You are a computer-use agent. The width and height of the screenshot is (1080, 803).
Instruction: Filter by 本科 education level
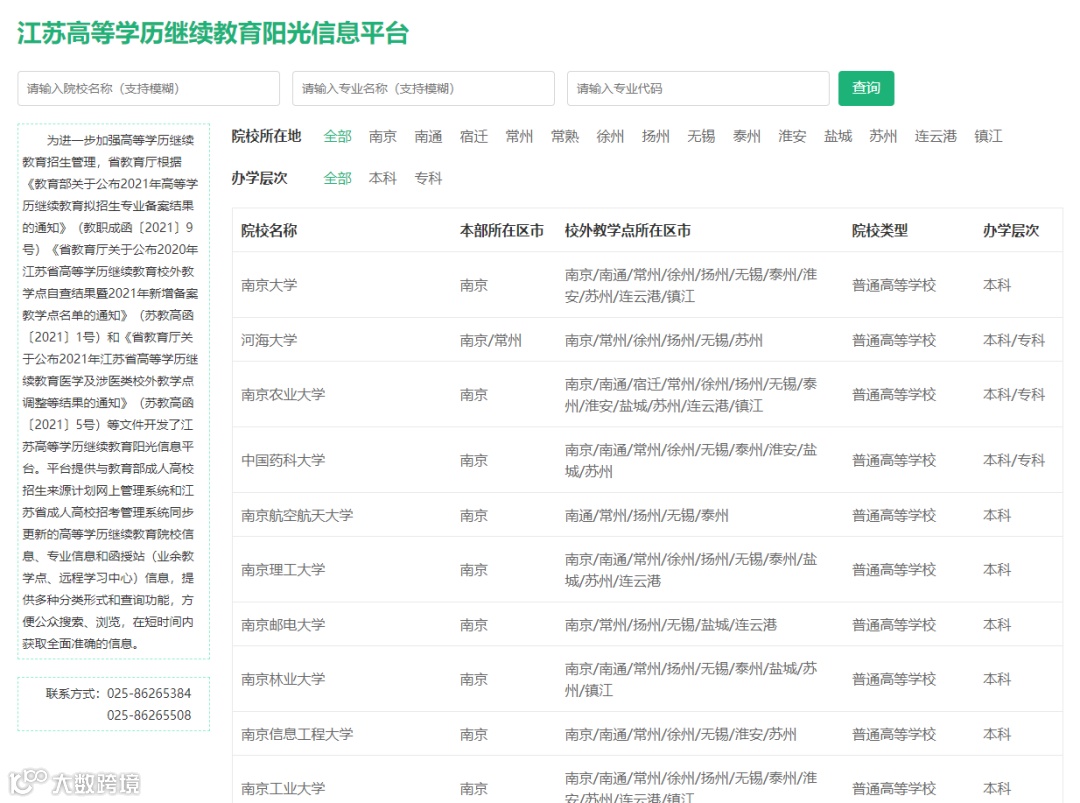pos(382,178)
